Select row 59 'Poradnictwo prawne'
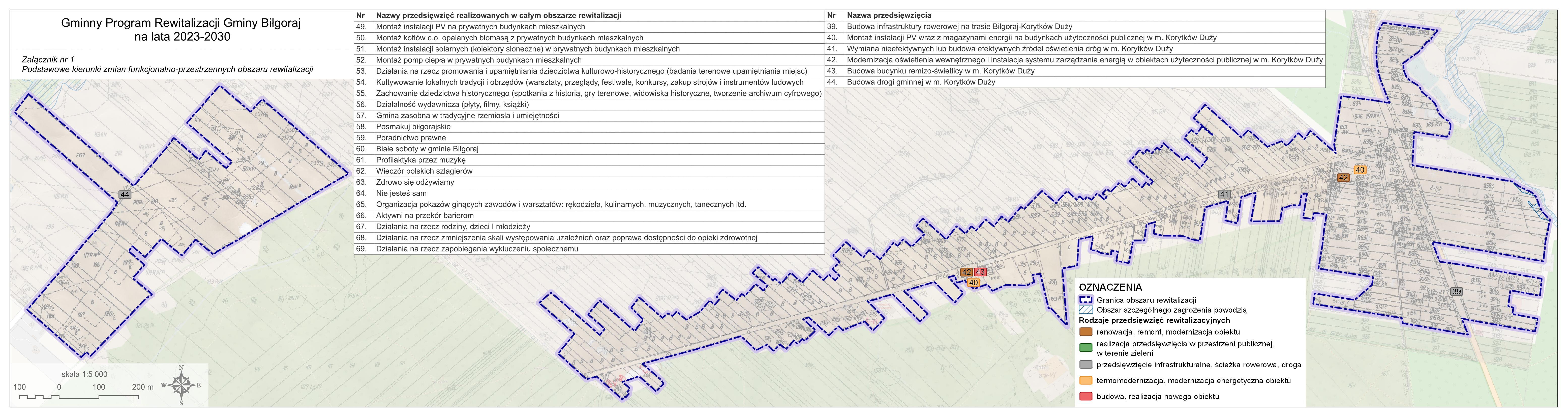The width and height of the screenshot is (1568, 417). [x=589, y=137]
